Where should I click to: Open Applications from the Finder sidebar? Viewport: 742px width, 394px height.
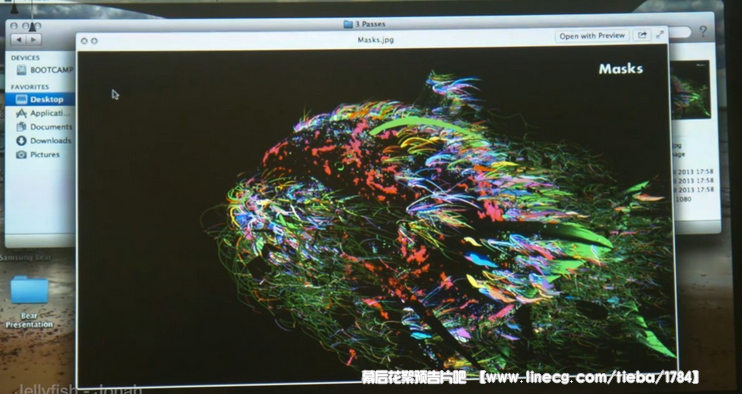click(43, 113)
